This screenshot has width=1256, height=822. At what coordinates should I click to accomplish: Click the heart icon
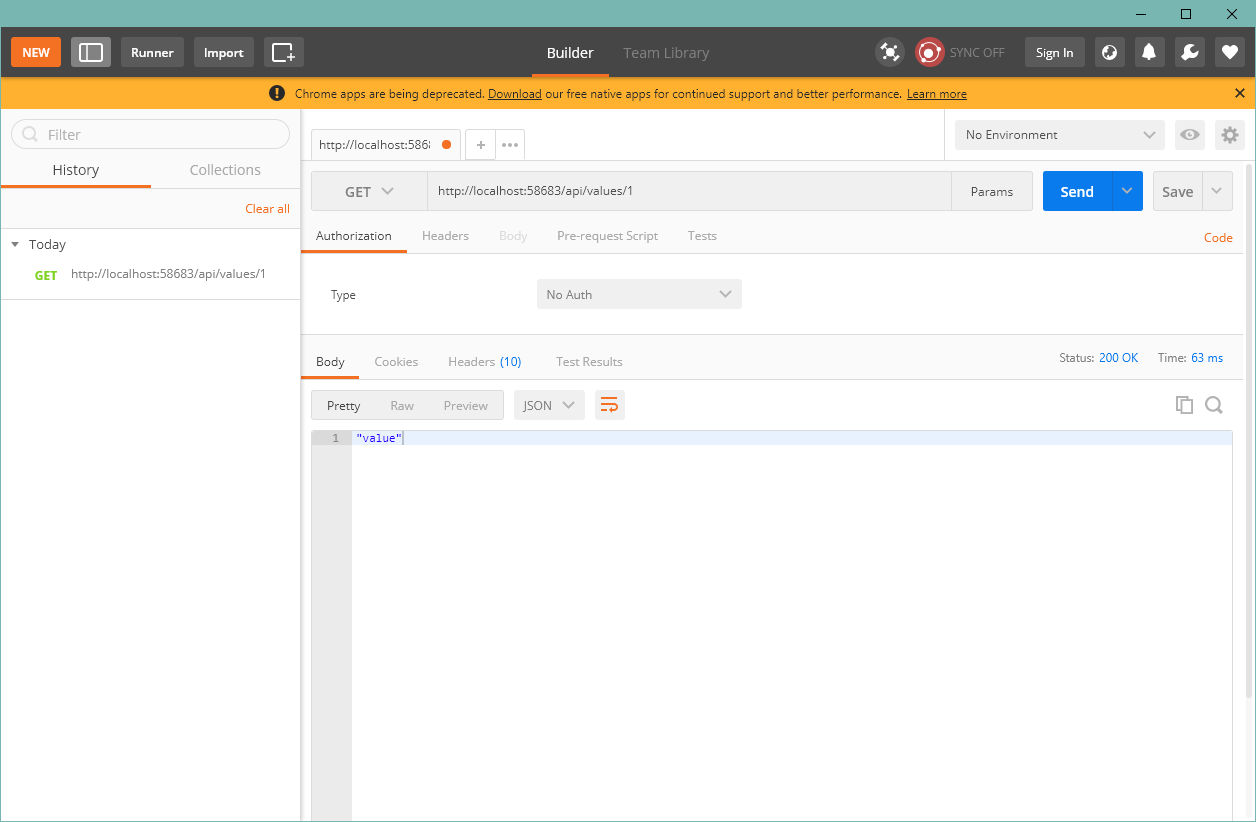point(1230,52)
